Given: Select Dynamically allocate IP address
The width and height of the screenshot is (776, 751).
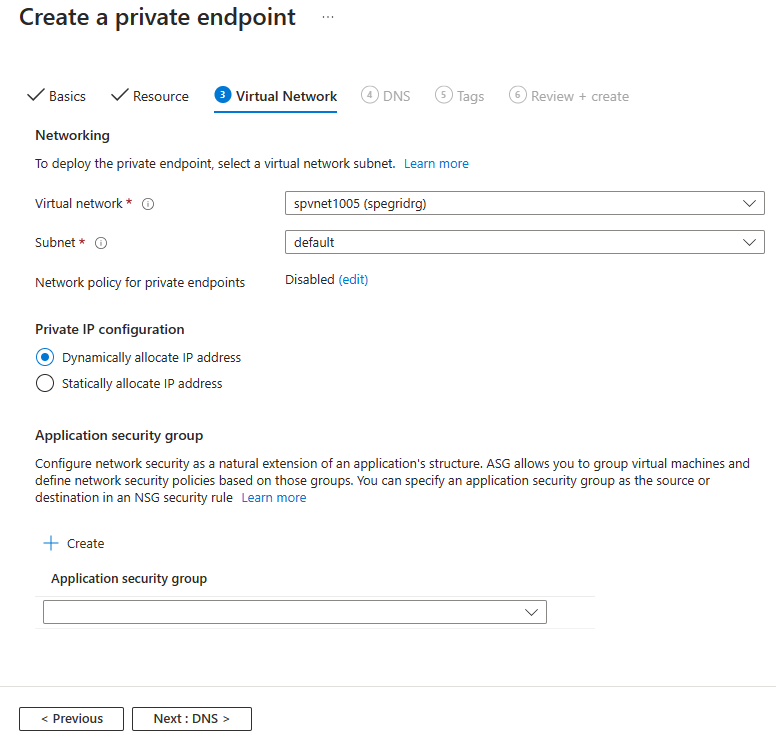Looking at the screenshot, I should (x=44, y=357).
